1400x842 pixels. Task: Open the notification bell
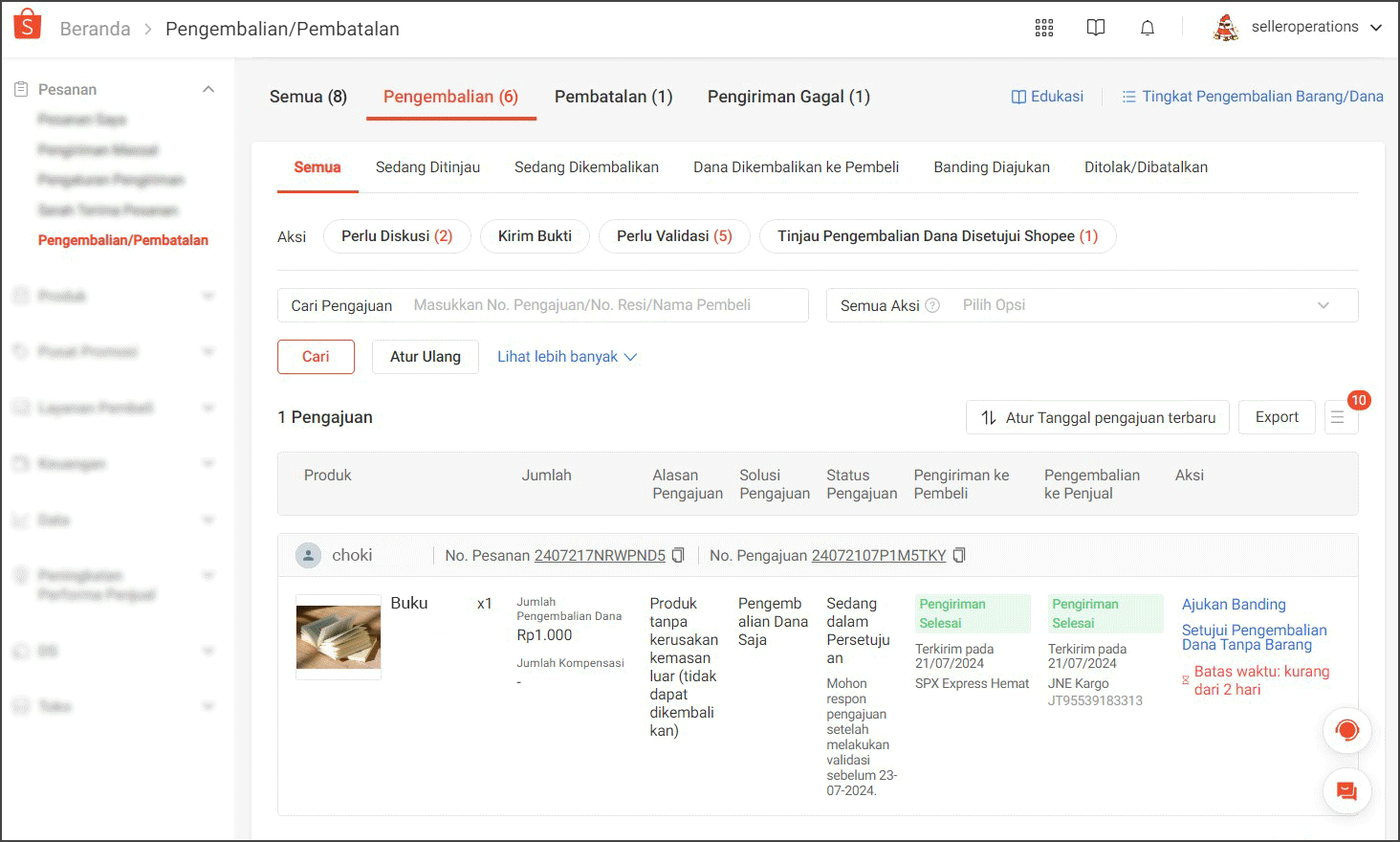pos(1147,28)
